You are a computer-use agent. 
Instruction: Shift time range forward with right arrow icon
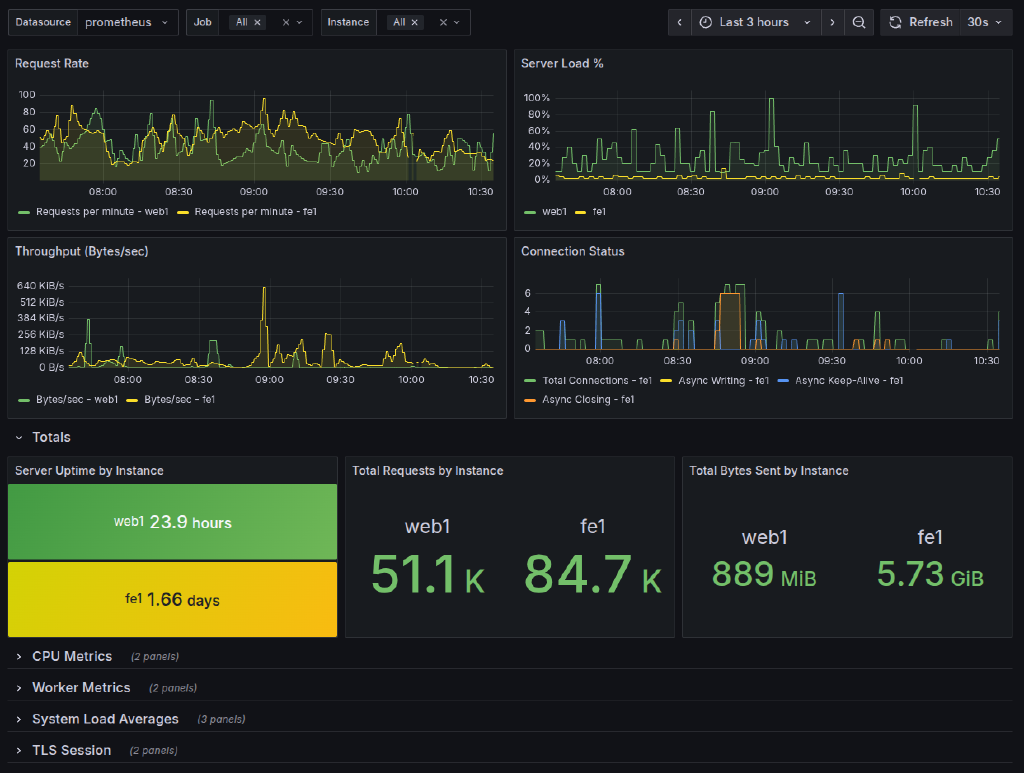tap(833, 21)
